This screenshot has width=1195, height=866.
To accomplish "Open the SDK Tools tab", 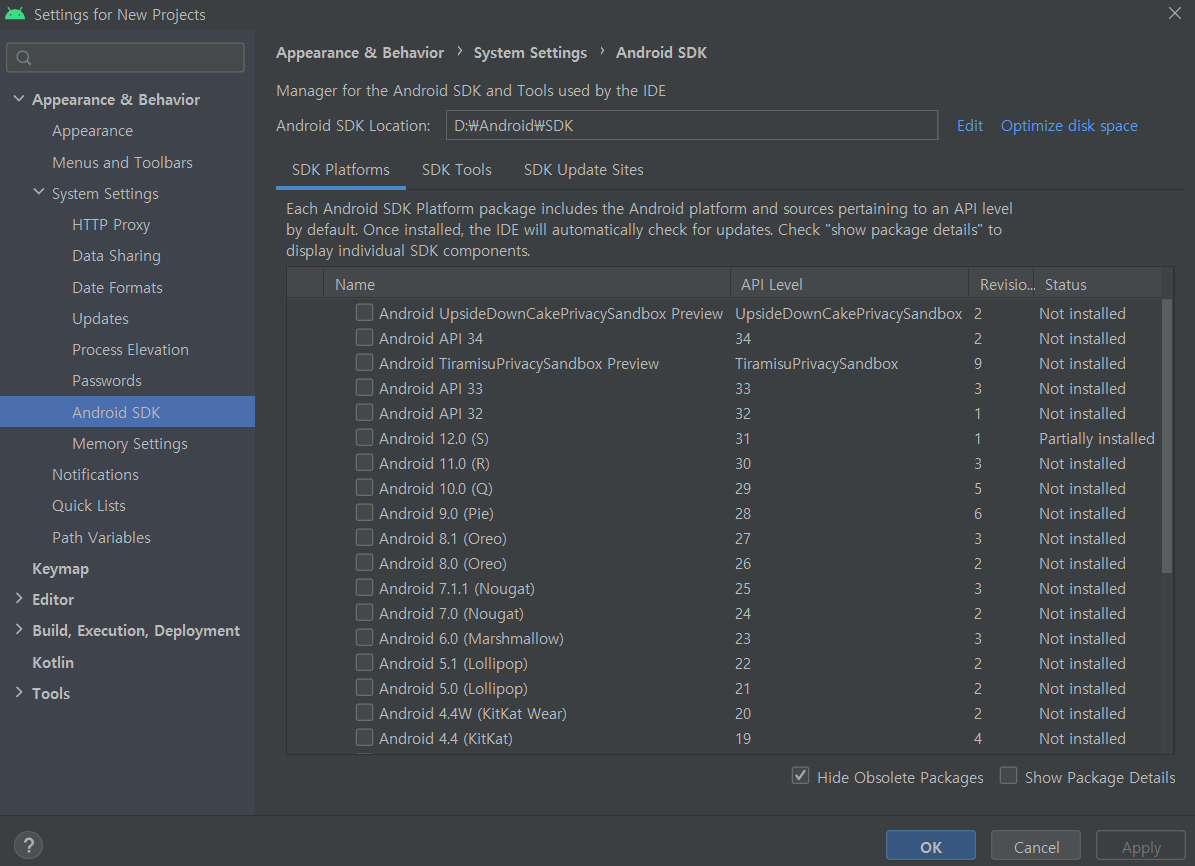I will [457, 170].
